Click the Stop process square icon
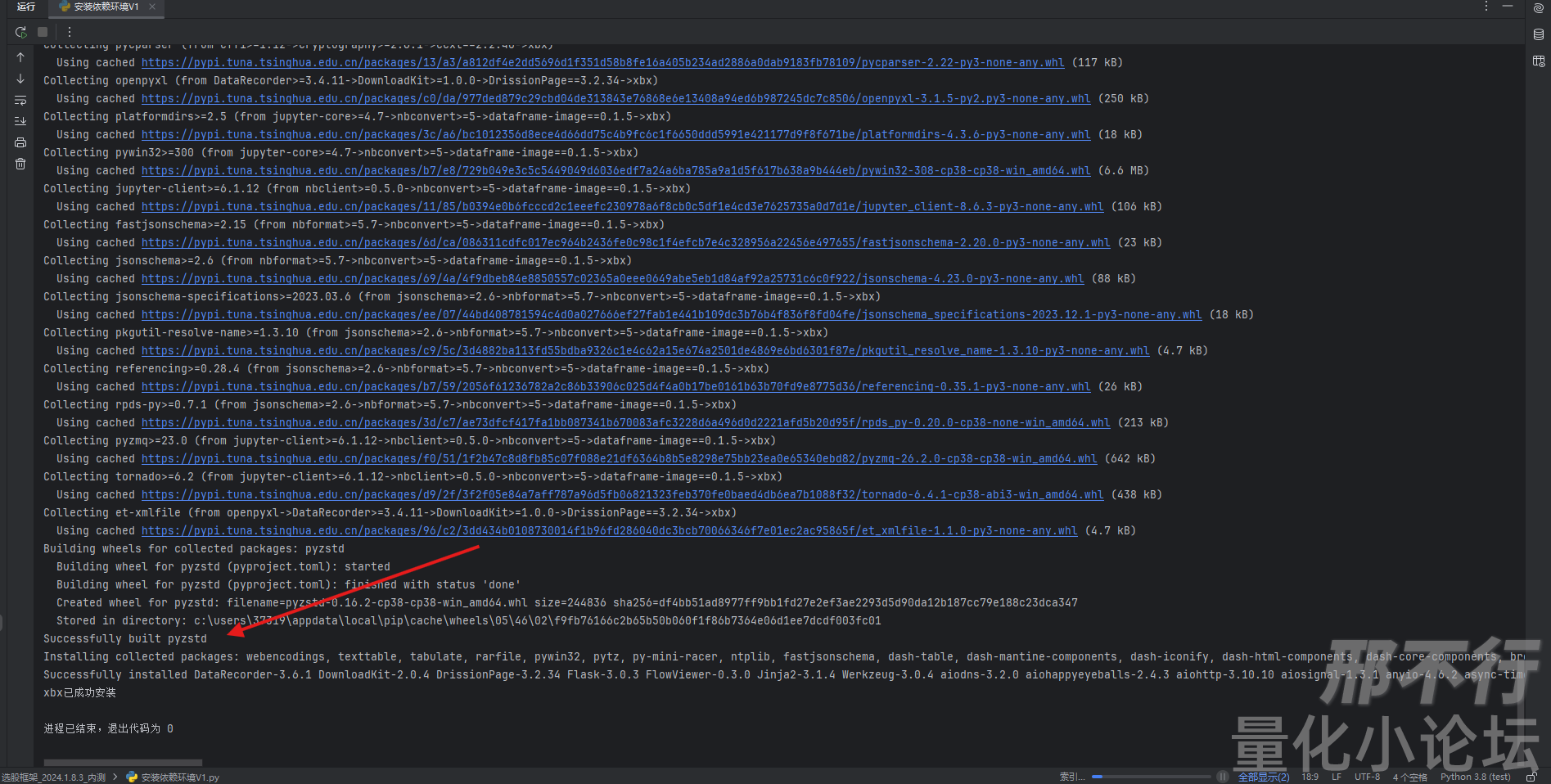The image size is (1551, 784). pos(43,32)
